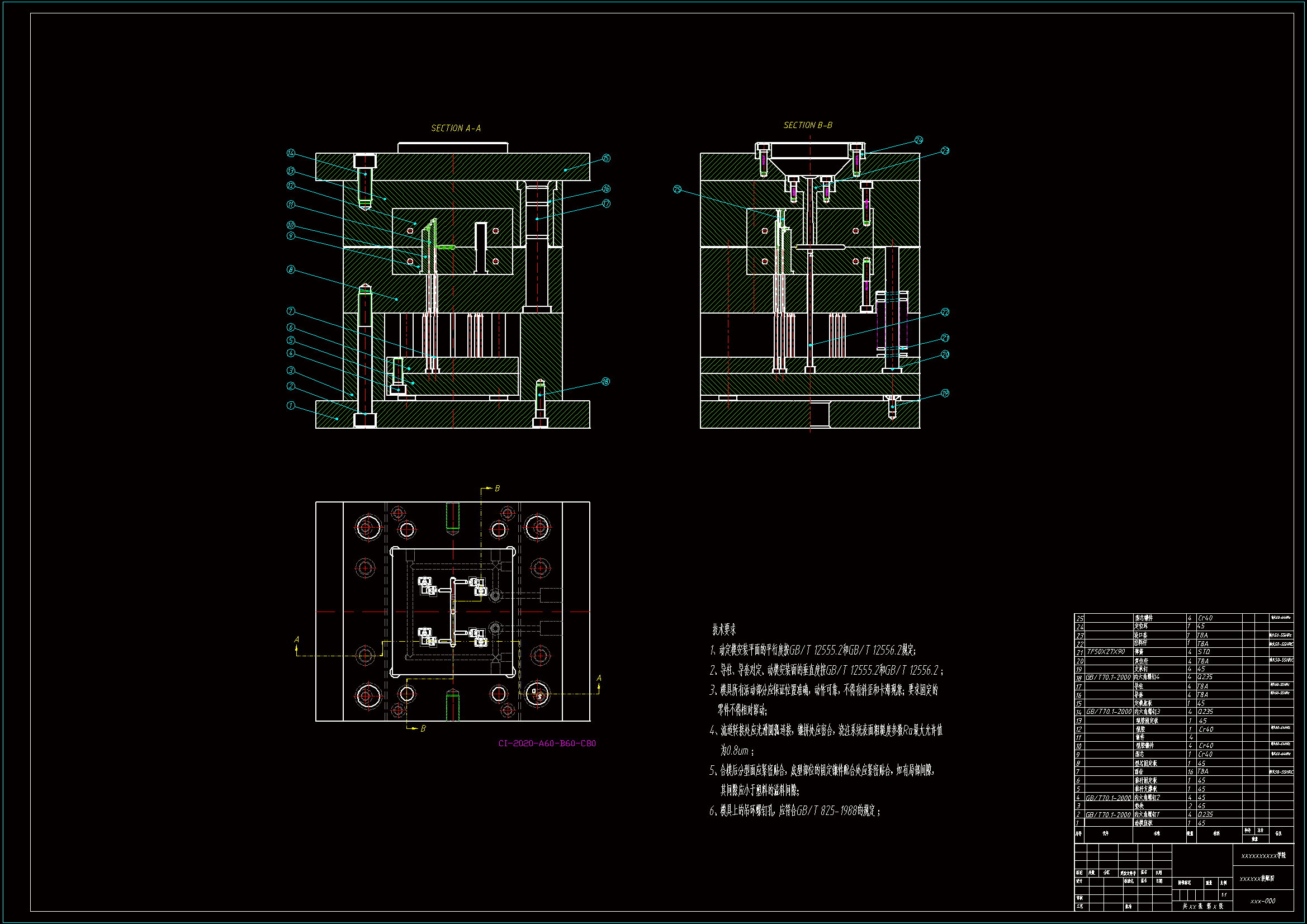Select the TF50X27X90 cell in parts list
This screenshot has height=924, width=1307.
[x=1106, y=652]
